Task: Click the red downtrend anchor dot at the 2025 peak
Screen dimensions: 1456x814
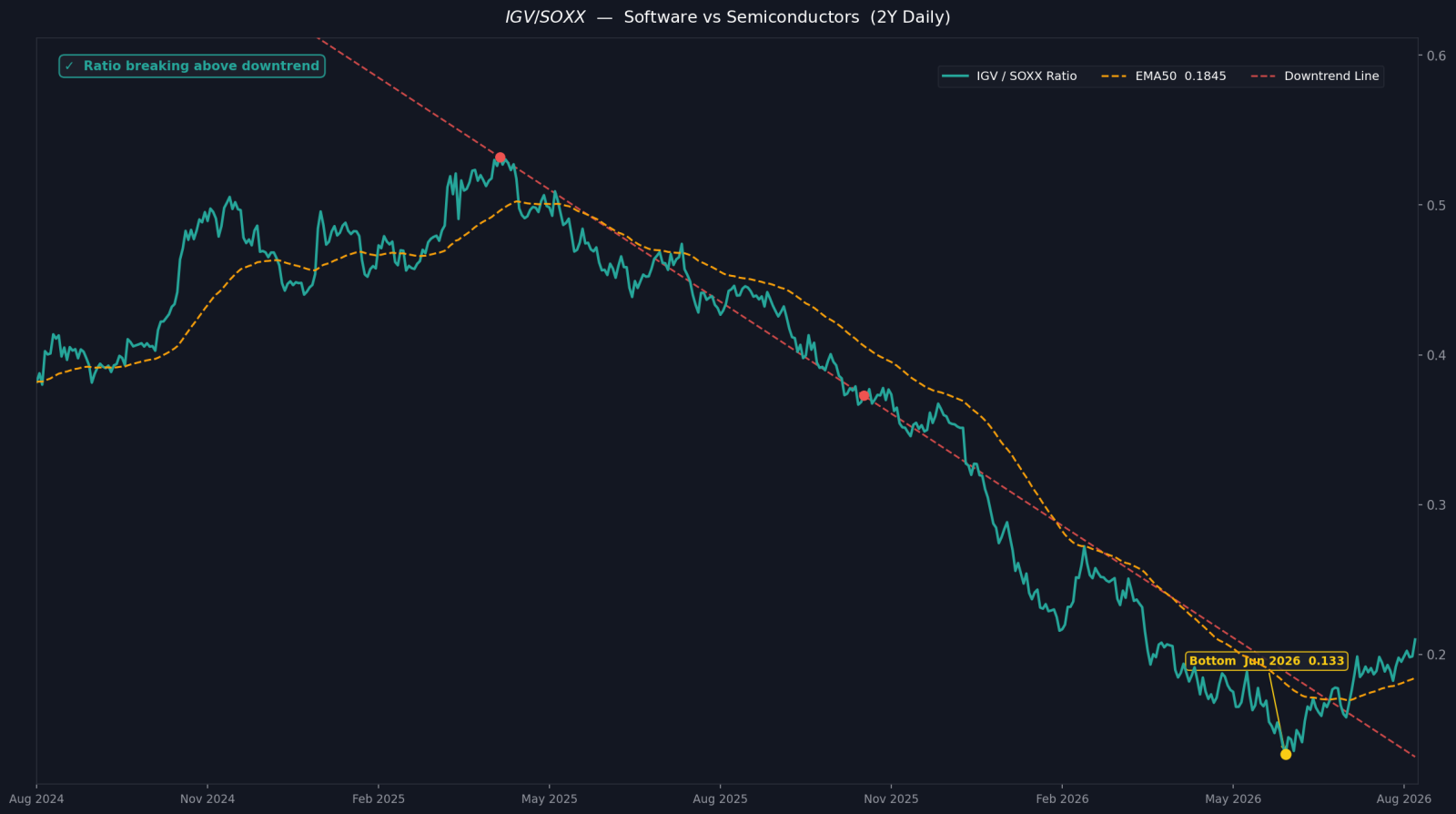Action: coord(500,158)
